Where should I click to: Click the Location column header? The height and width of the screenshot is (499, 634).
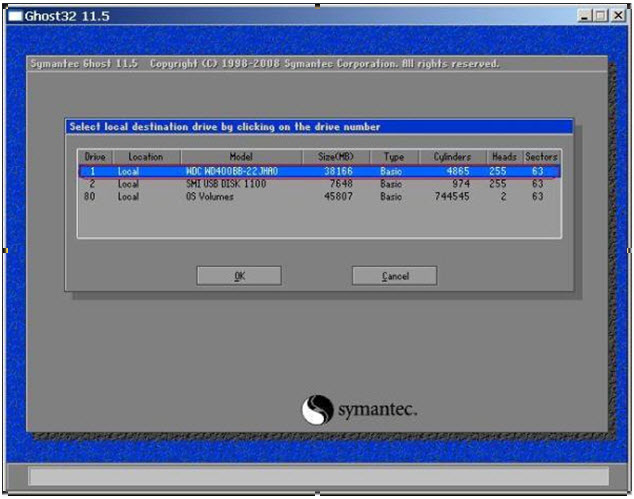(145, 157)
